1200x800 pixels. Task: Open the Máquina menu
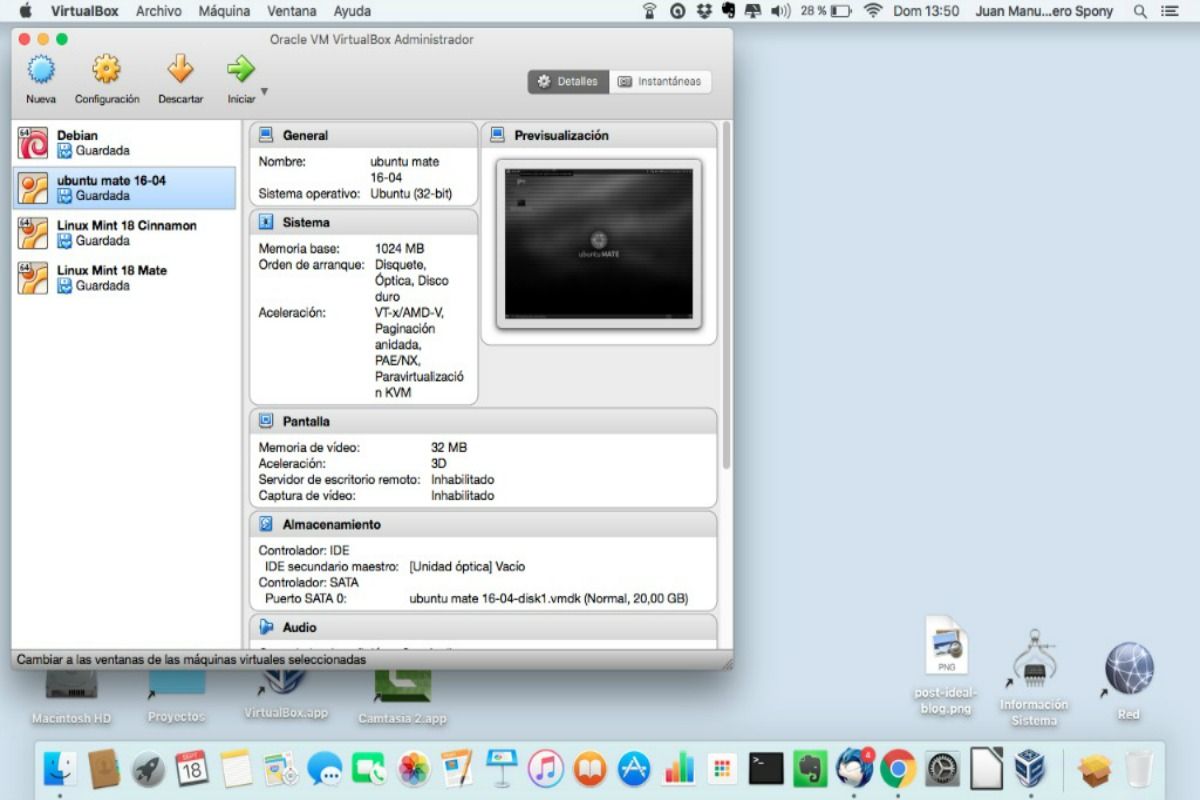[224, 12]
